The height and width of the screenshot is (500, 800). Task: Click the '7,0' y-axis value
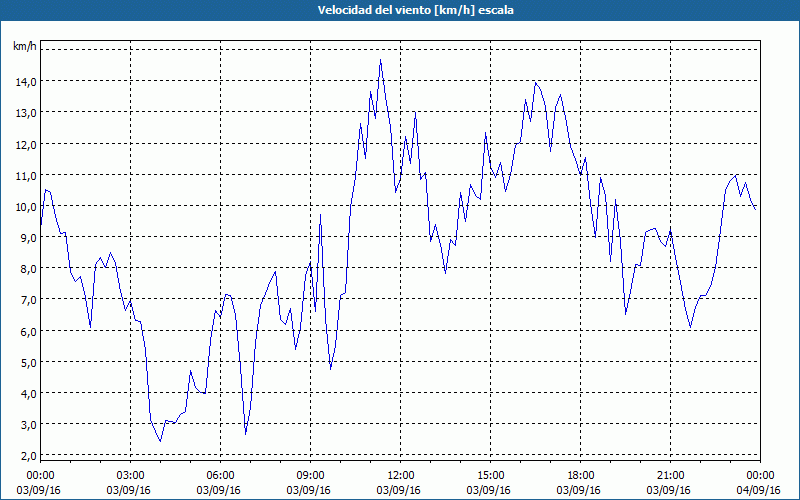point(28,300)
